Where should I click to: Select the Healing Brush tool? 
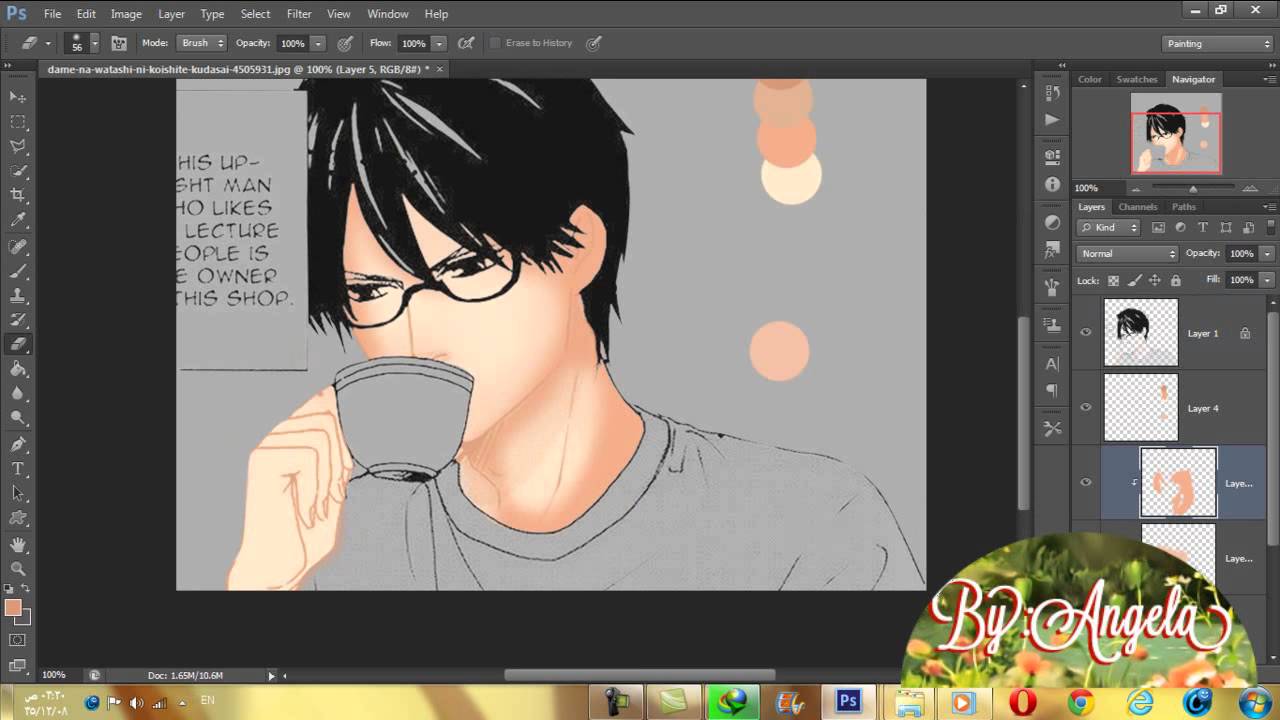(18, 246)
